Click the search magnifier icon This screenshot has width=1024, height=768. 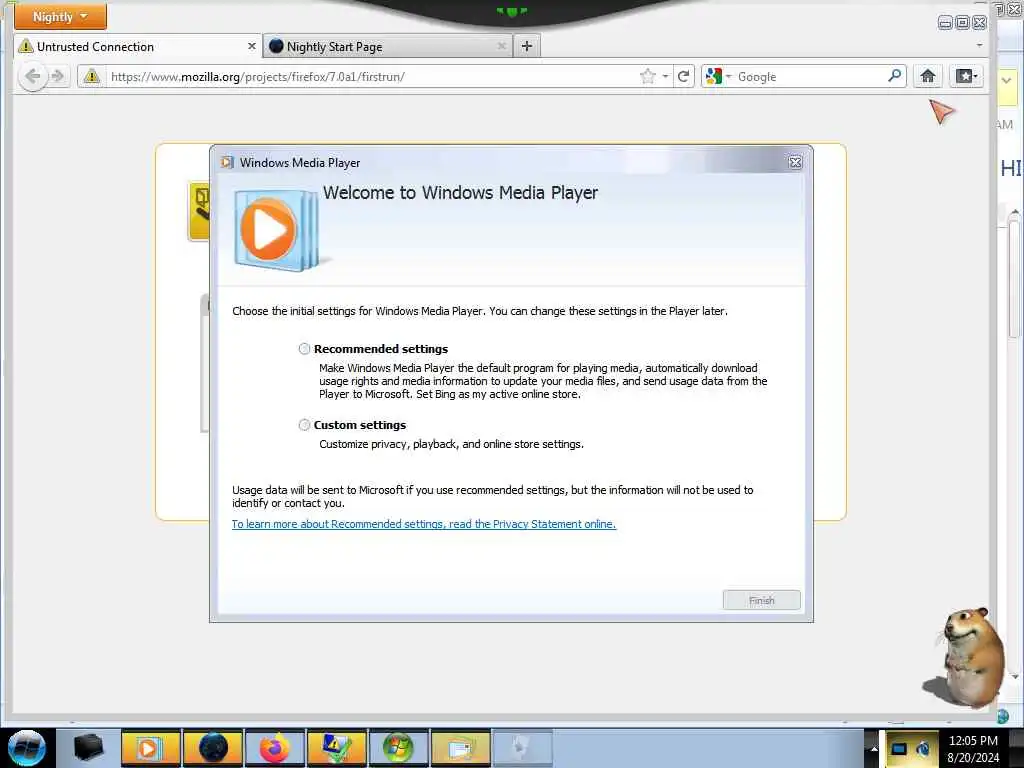point(895,76)
